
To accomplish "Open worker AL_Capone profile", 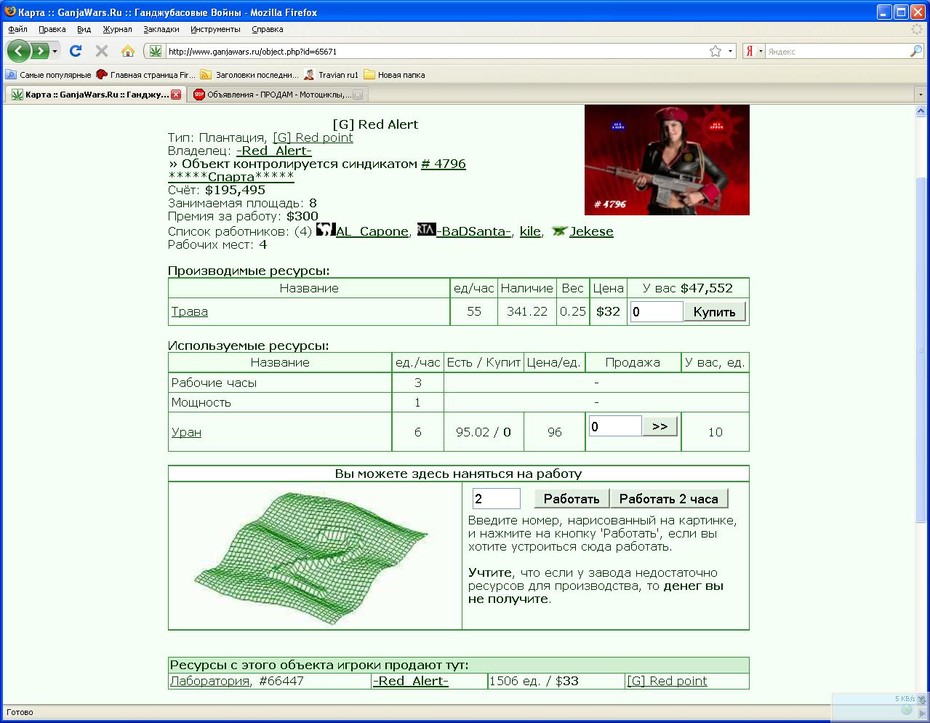I will click(x=372, y=231).
